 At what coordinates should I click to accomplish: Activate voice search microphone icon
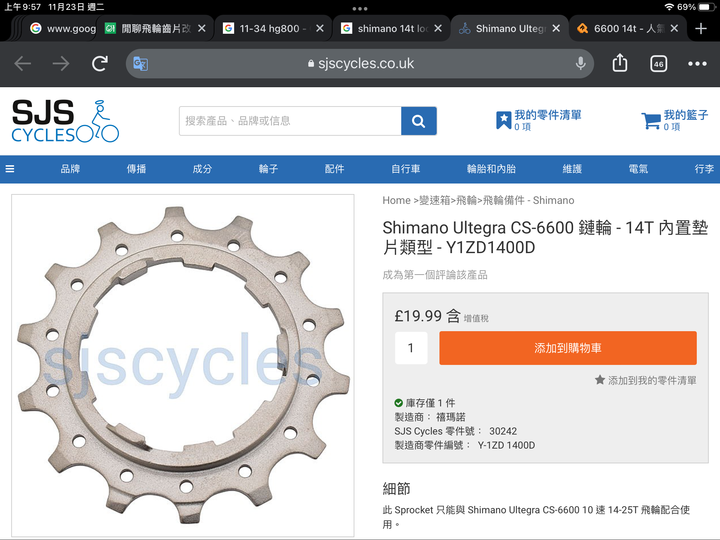pos(580,63)
